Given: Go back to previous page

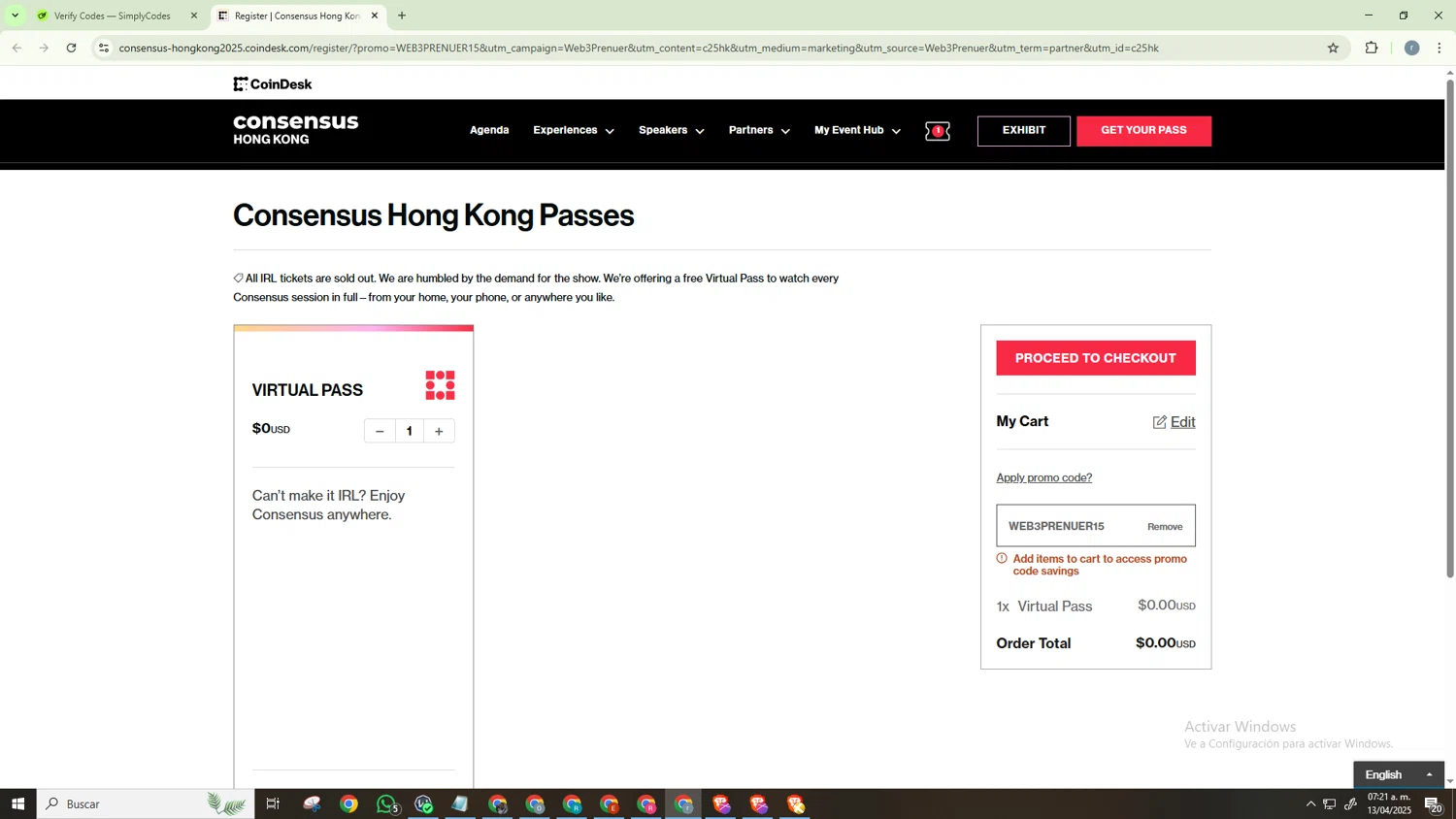Looking at the screenshot, I should [x=17, y=48].
